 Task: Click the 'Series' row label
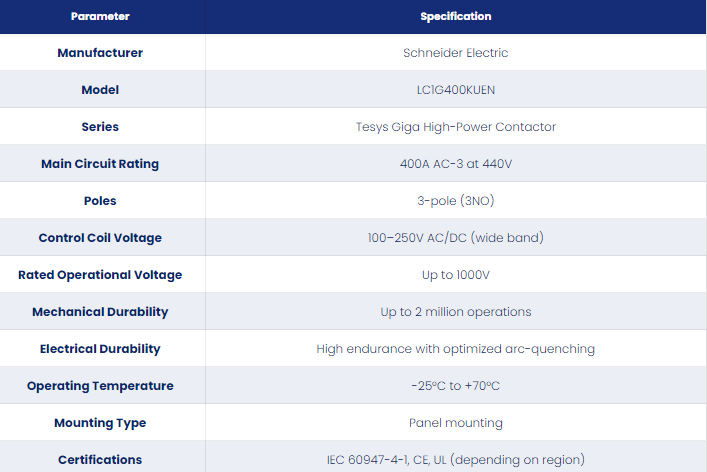click(x=100, y=127)
